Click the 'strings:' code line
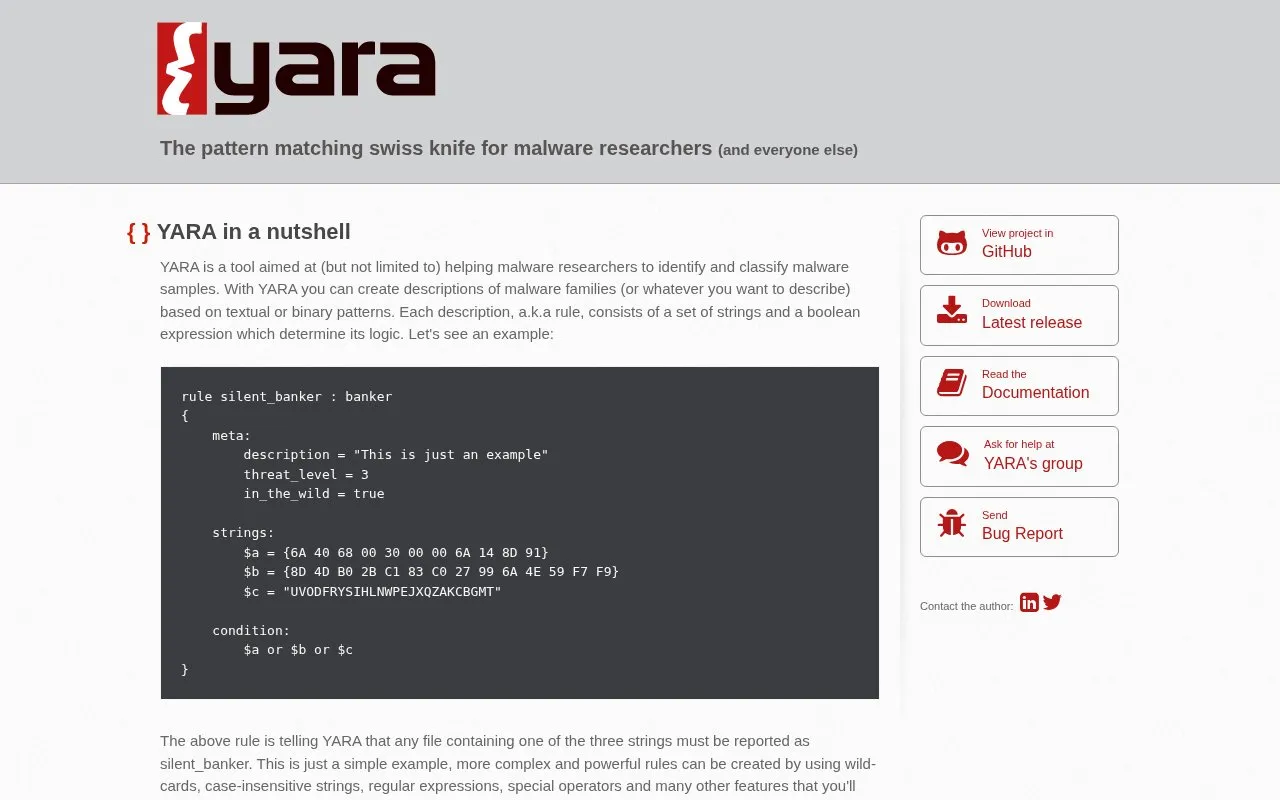1280x800 pixels. 243,532
